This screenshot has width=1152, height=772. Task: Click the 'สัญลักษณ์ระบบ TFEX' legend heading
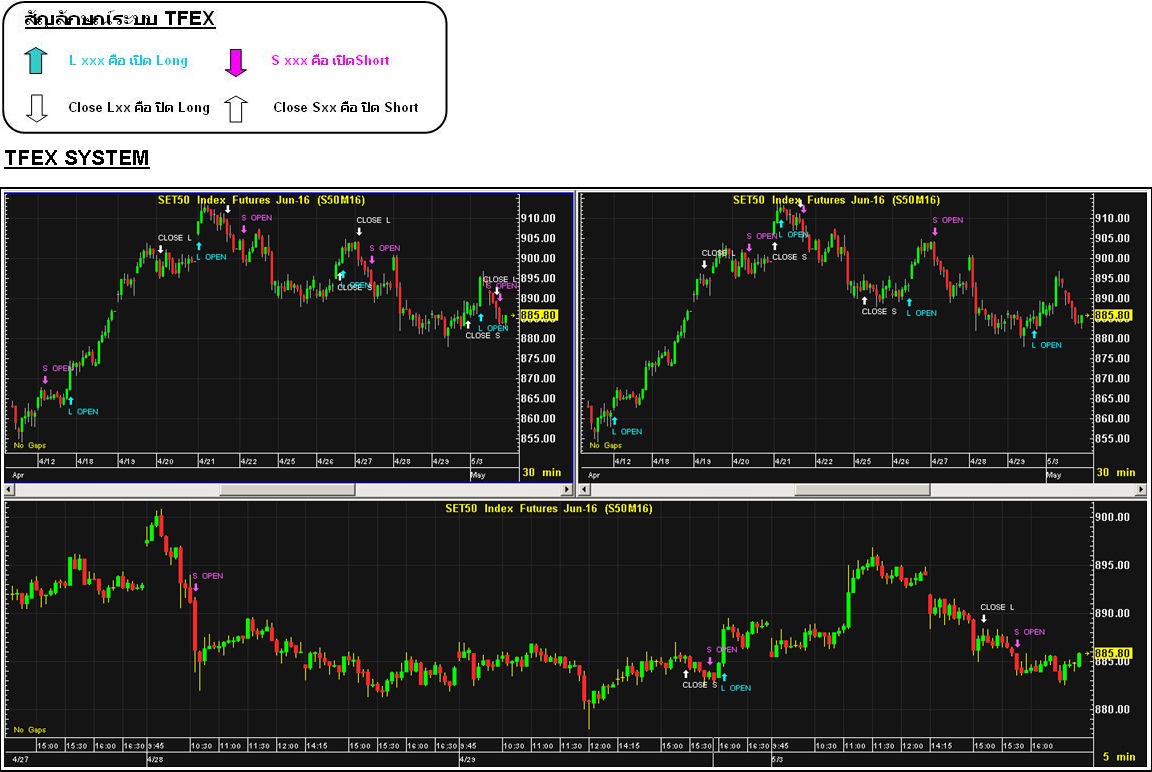pyautogui.click(x=119, y=18)
